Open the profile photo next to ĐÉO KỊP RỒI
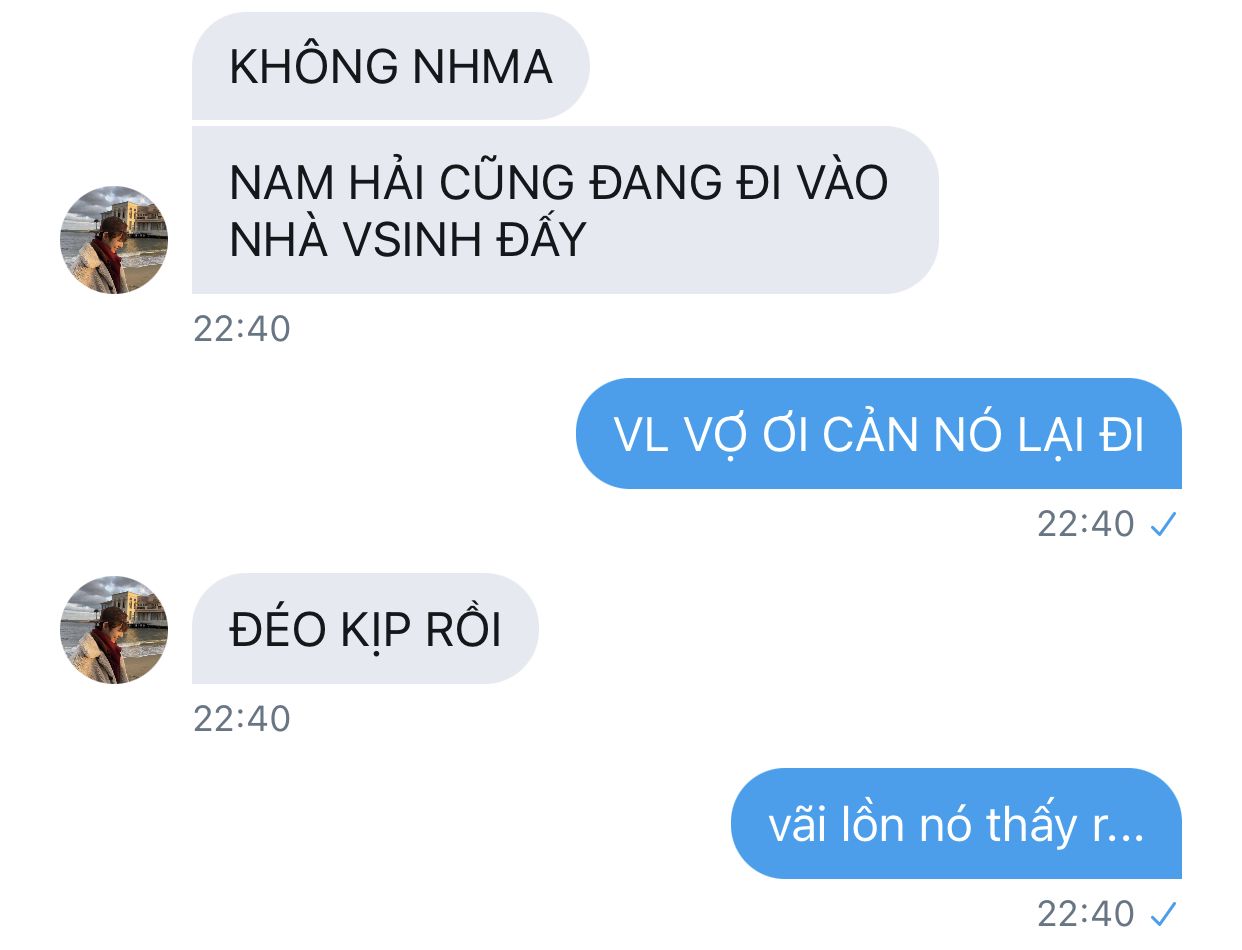 (114, 630)
